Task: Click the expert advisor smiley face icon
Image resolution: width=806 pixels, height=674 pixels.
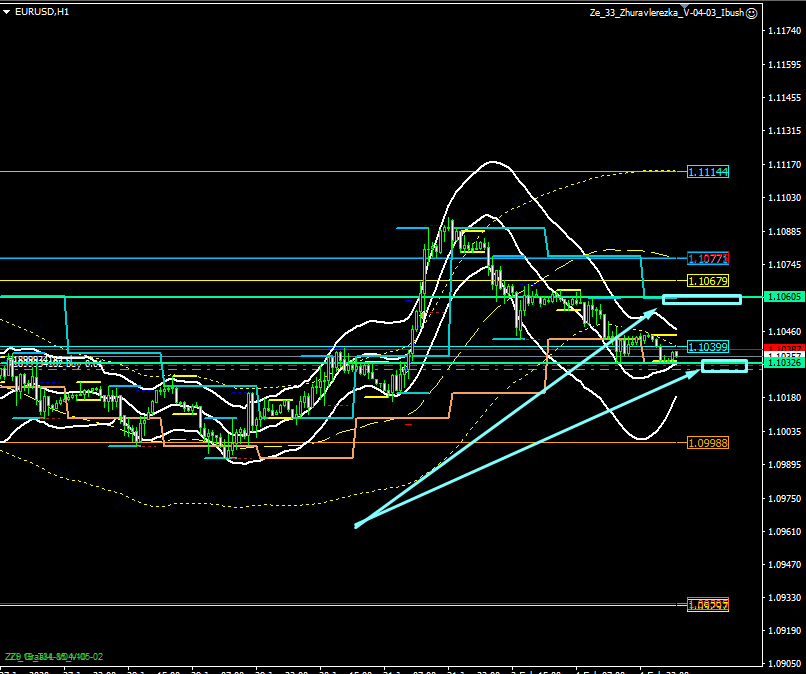Action: click(752, 12)
